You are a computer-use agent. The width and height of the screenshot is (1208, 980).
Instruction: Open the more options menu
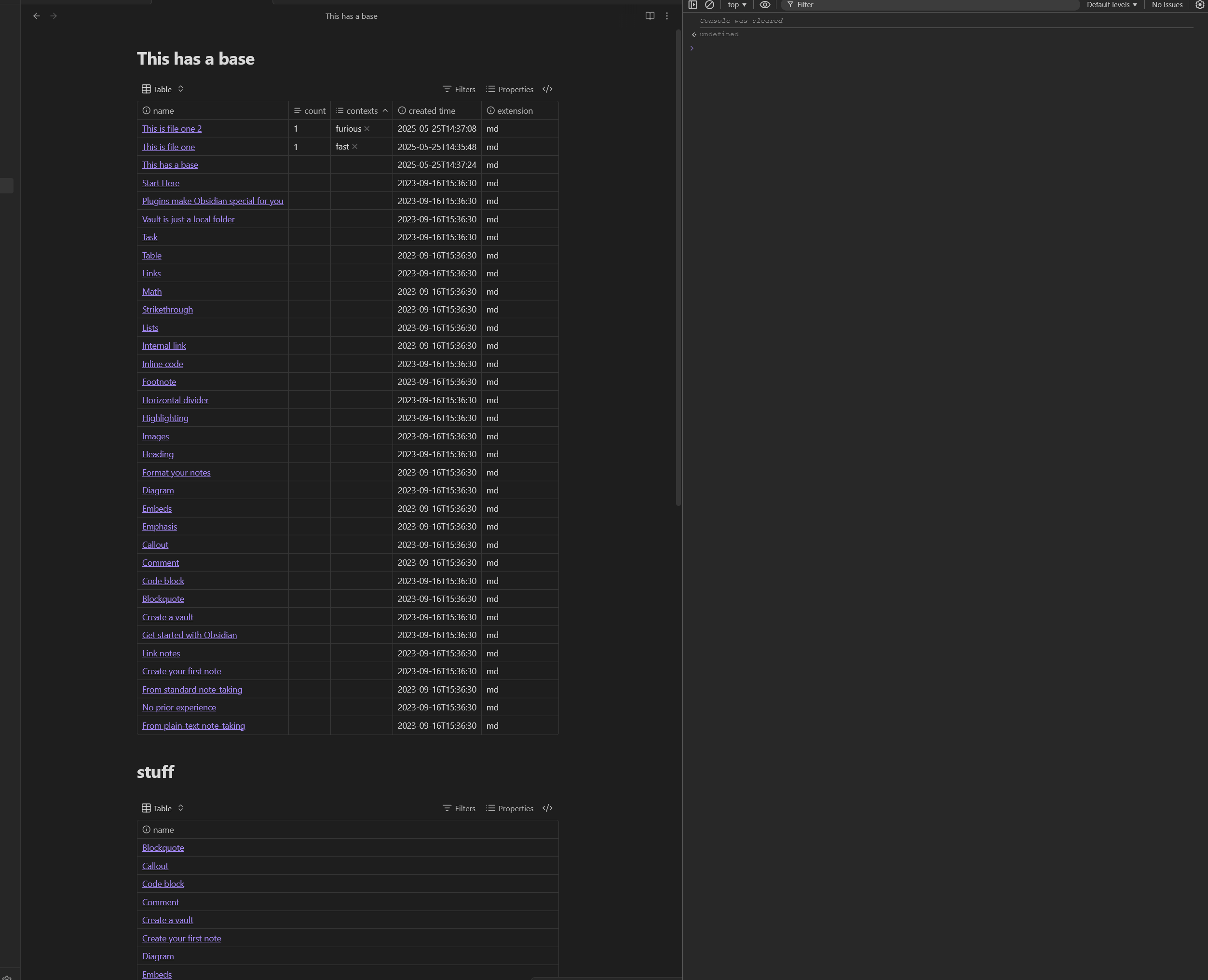[x=666, y=16]
